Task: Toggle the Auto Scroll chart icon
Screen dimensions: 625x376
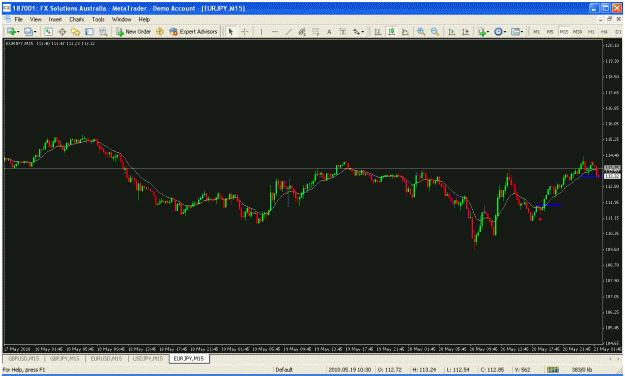Action: point(452,31)
